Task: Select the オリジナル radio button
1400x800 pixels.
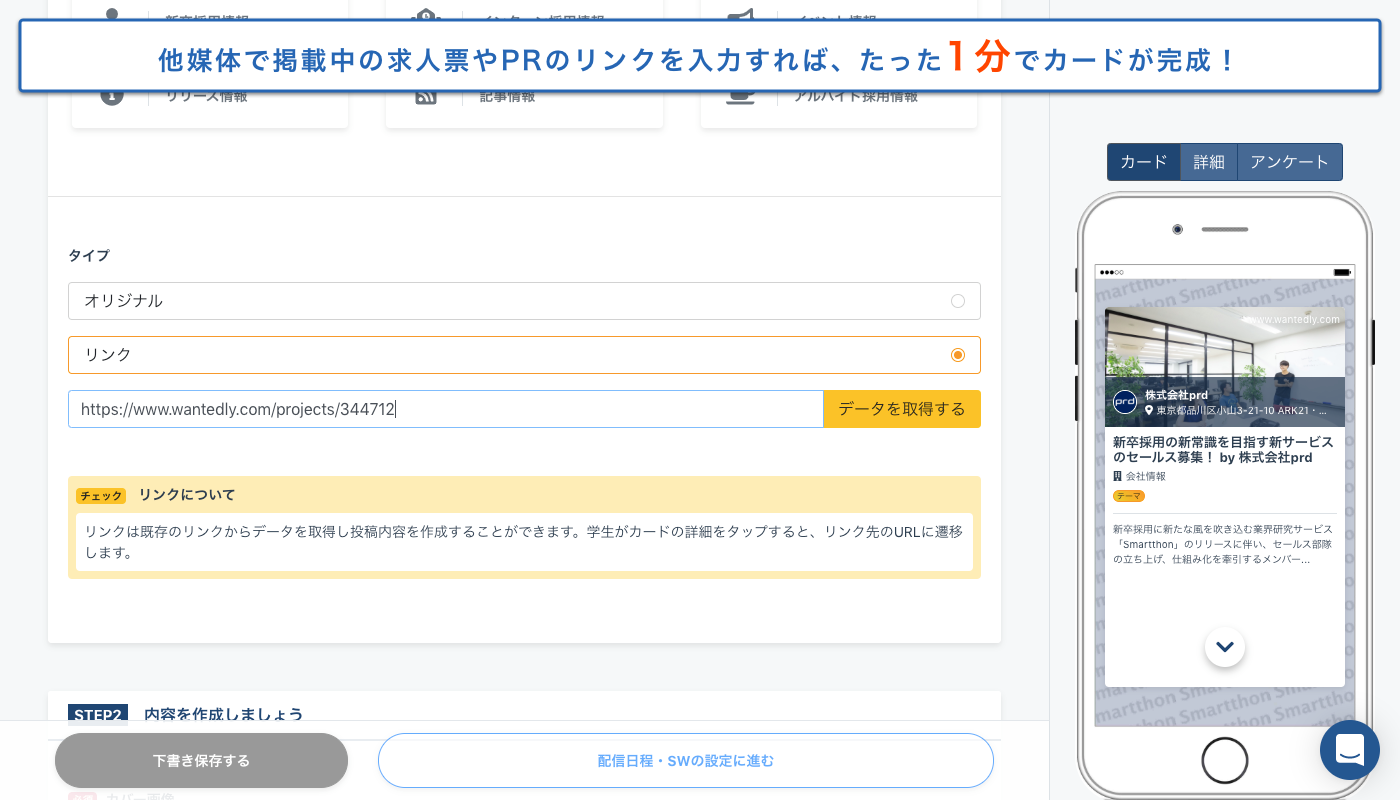Action: pyautogui.click(x=957, y=300)
